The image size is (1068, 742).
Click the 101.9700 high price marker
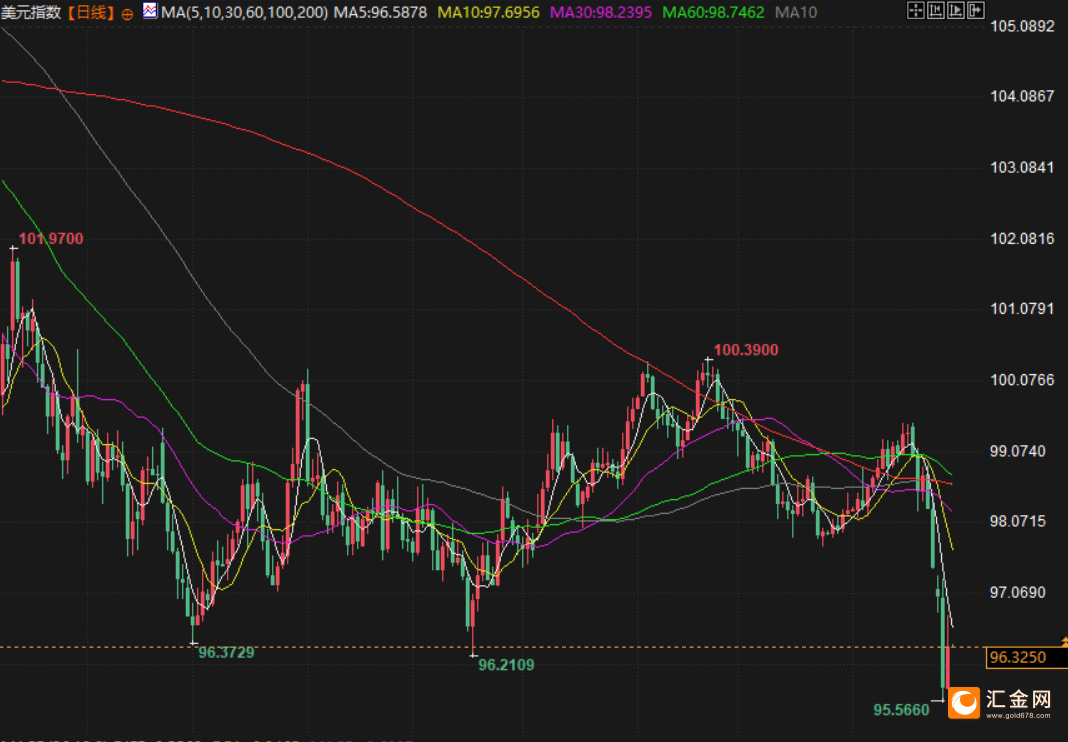pos(51,238)
